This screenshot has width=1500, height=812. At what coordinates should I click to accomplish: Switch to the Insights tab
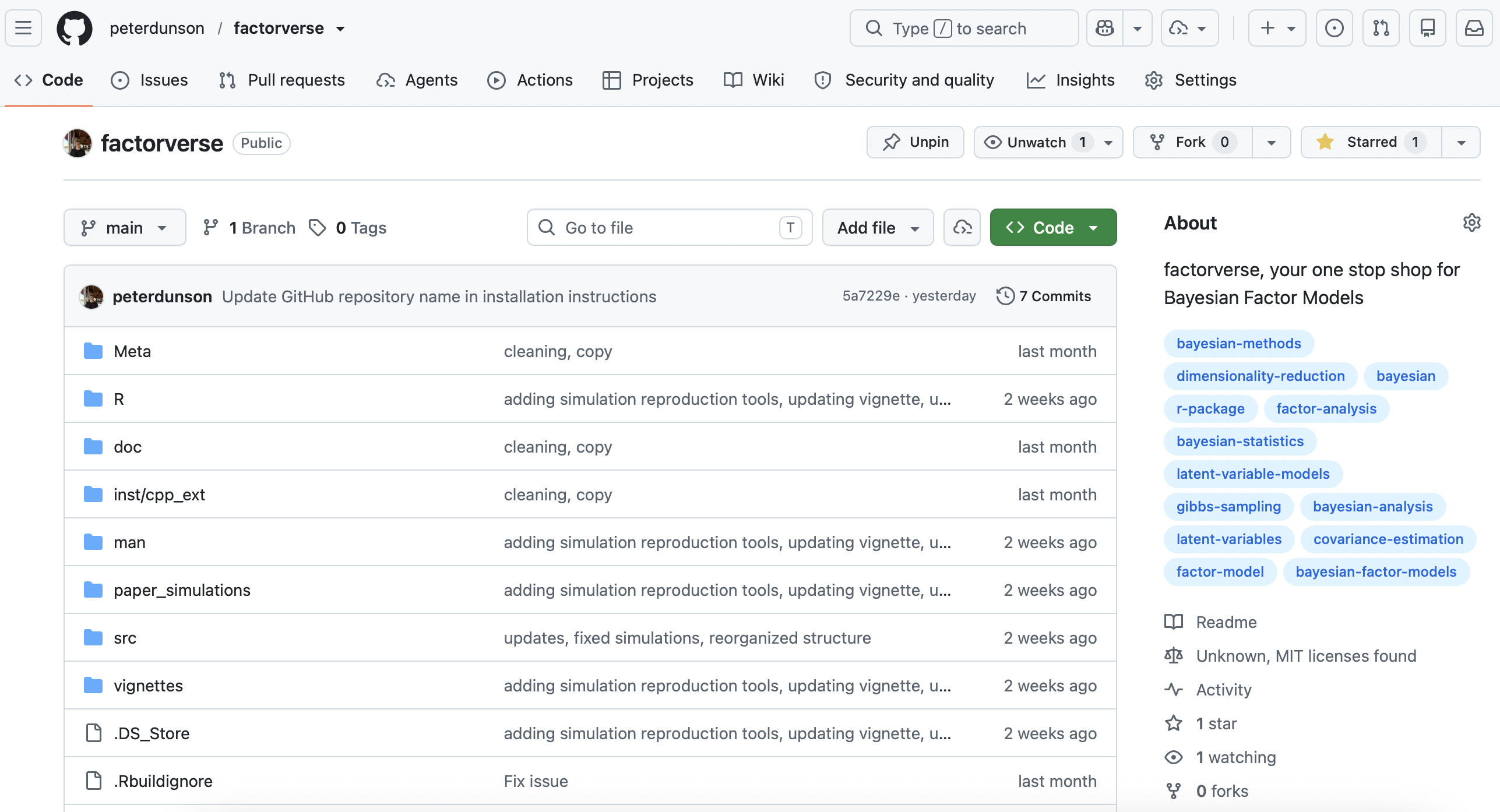tap(1070, 80)
